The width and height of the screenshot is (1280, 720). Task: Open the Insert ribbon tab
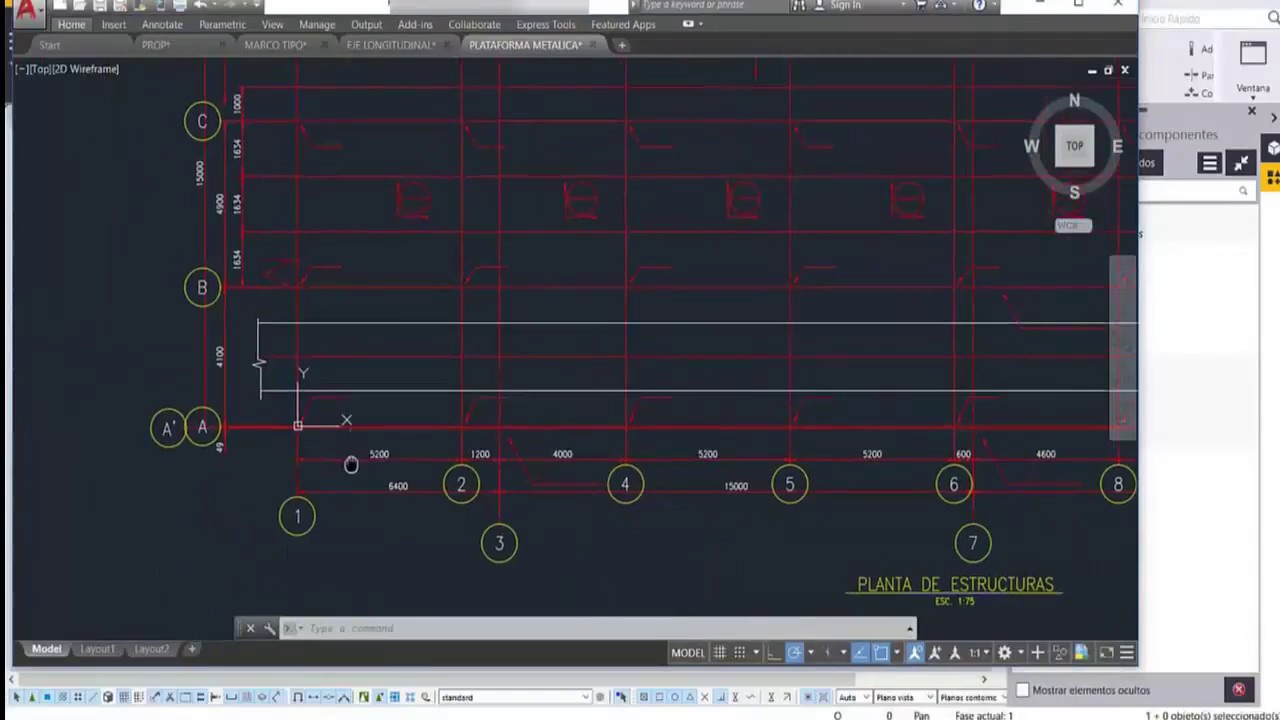pyautogui.click(x=113, y=24)
